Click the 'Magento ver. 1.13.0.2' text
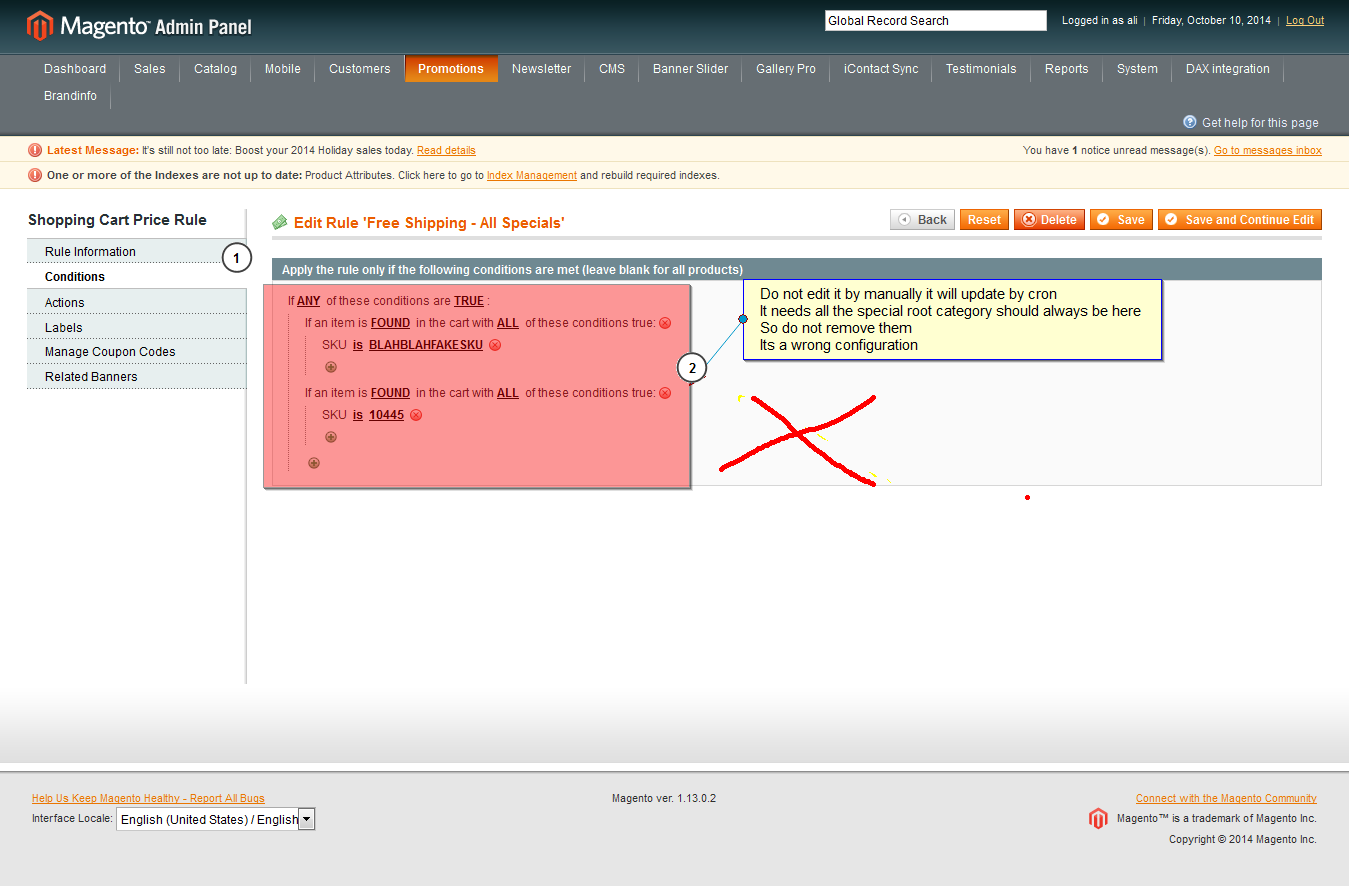1349x886 pixels. (664, 798)
